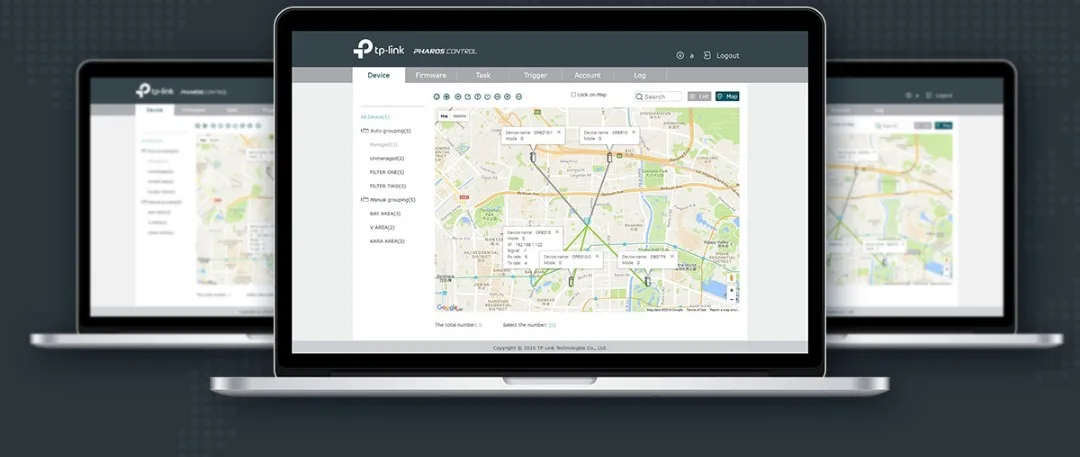The image size is (1080, 457).
Task: Open the Firmware tab
Action: pos(431,75)
